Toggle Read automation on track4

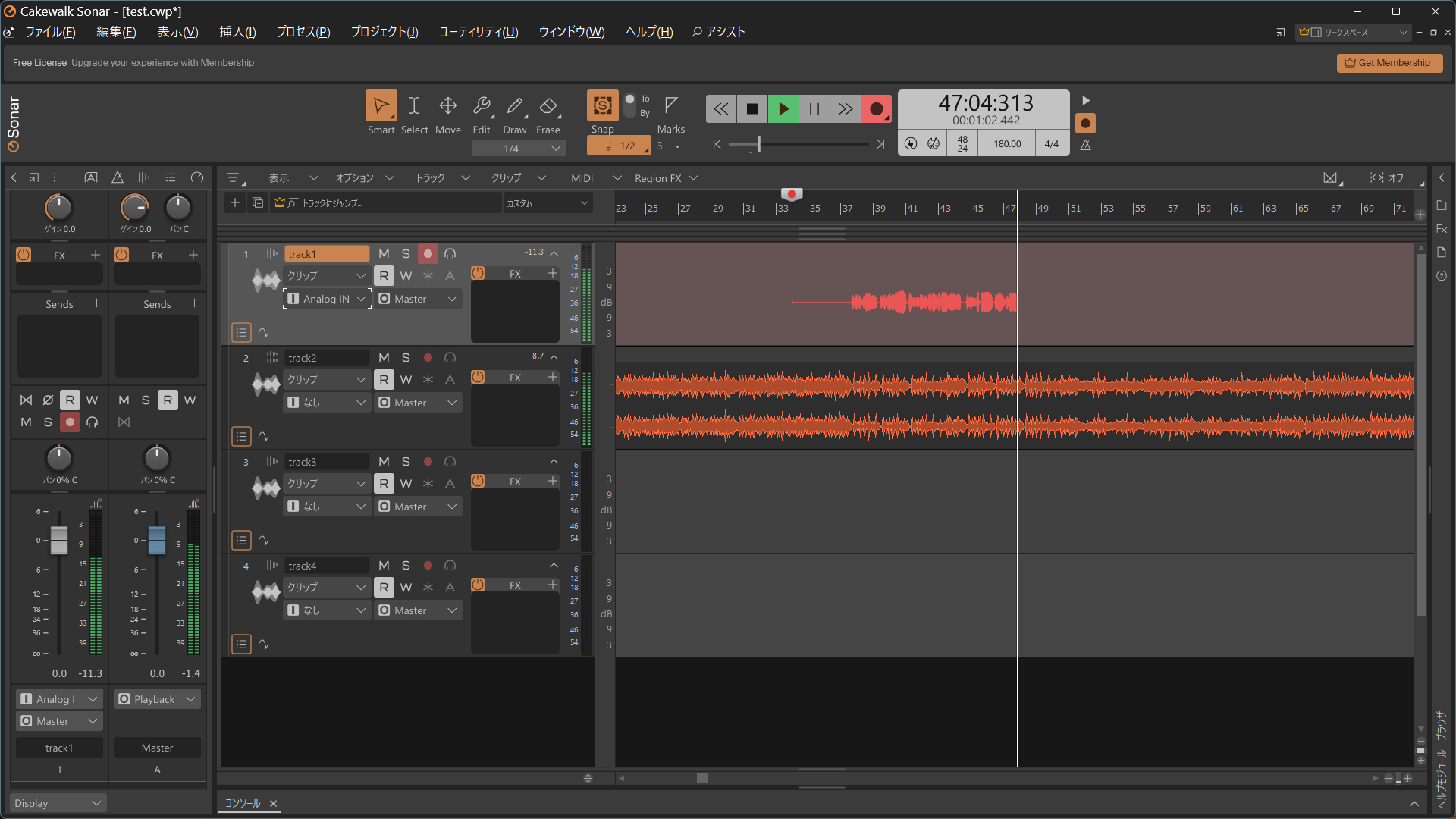(x=384, y=588)
